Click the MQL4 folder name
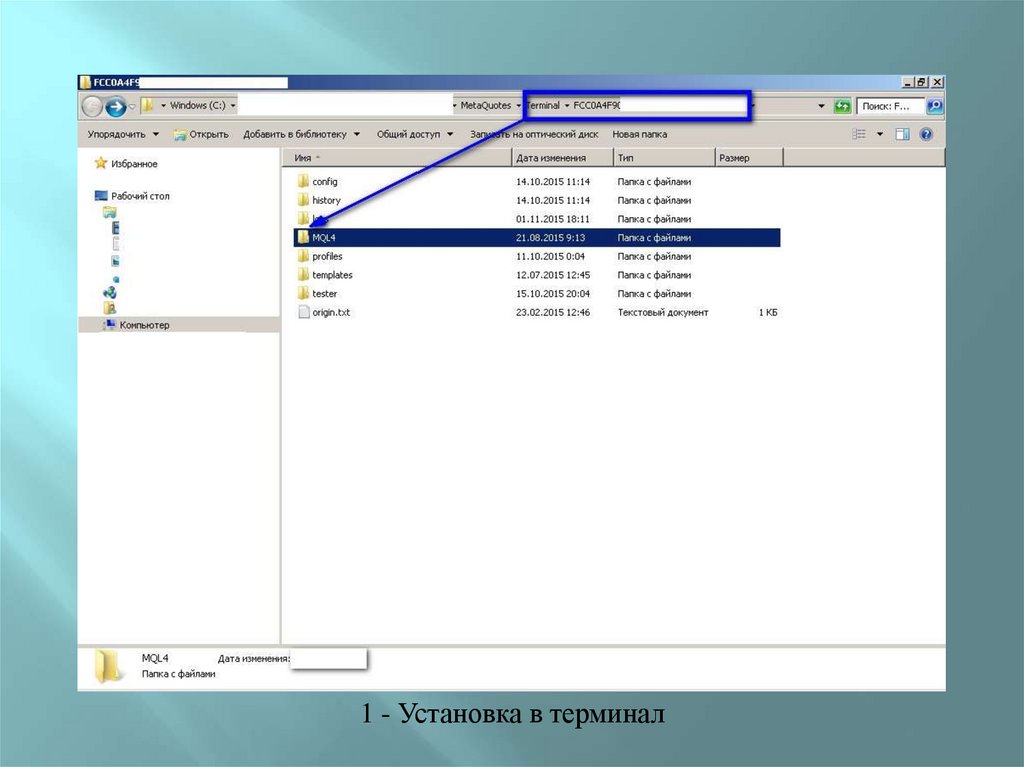This screenshot has width=1024, height=767. click(x=324, y=238)
